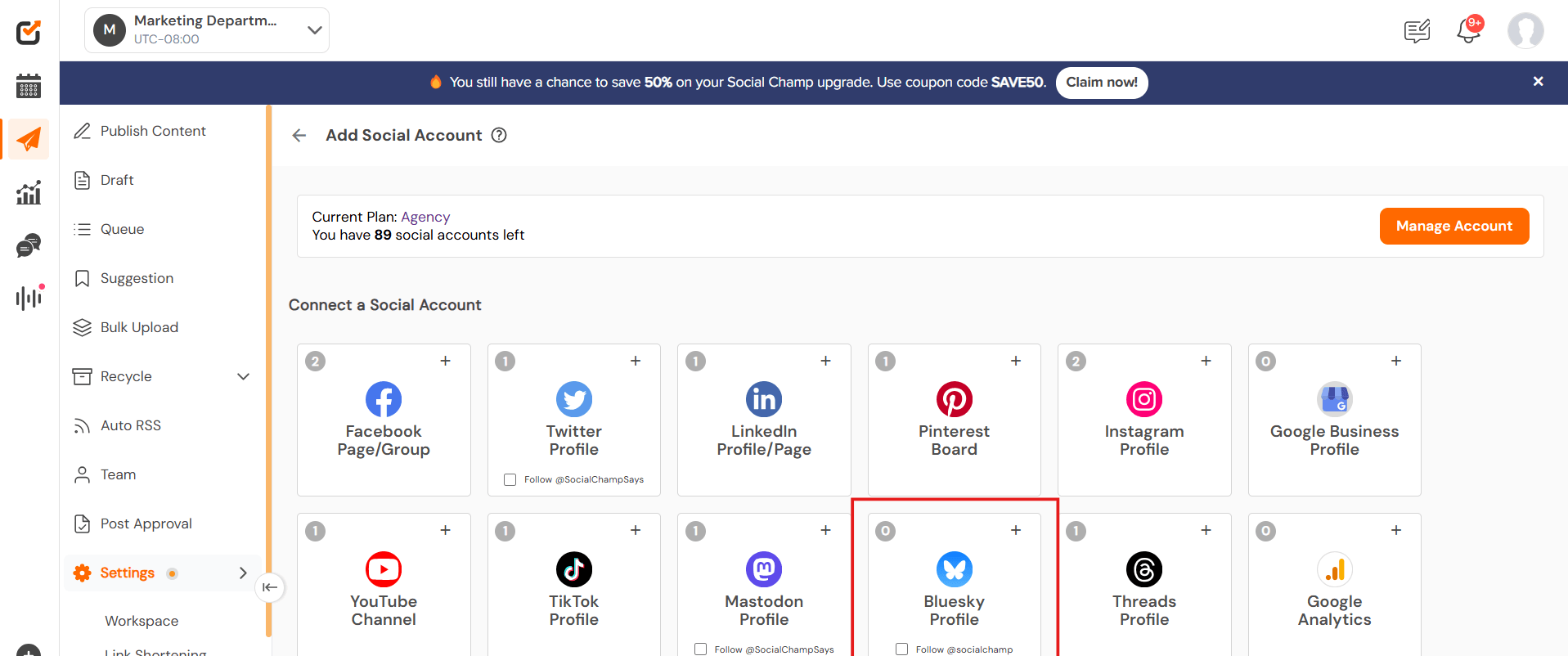Click the Twitter bird icon
This screenshot has height=656, width=1568.
574,399
